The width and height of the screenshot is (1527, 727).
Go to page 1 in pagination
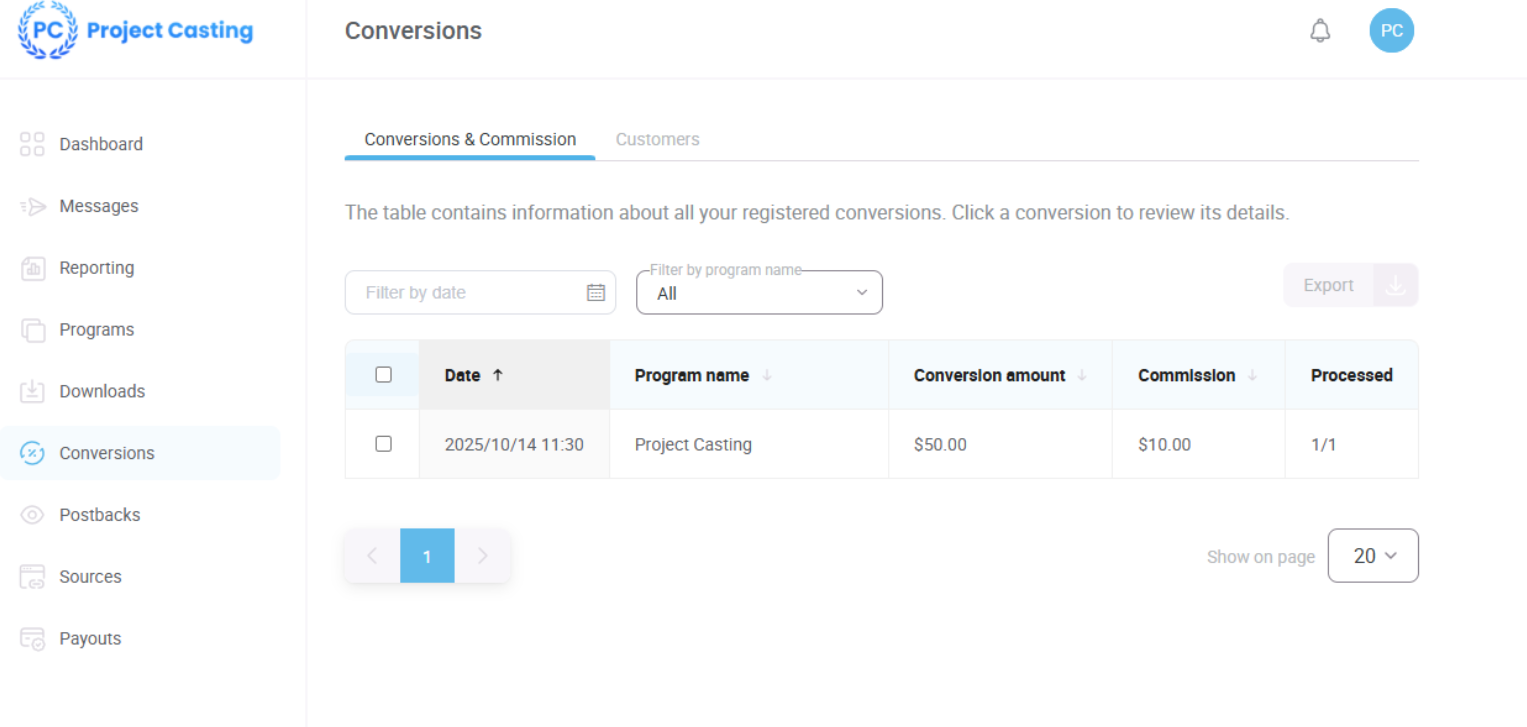[x=427, y=556]
